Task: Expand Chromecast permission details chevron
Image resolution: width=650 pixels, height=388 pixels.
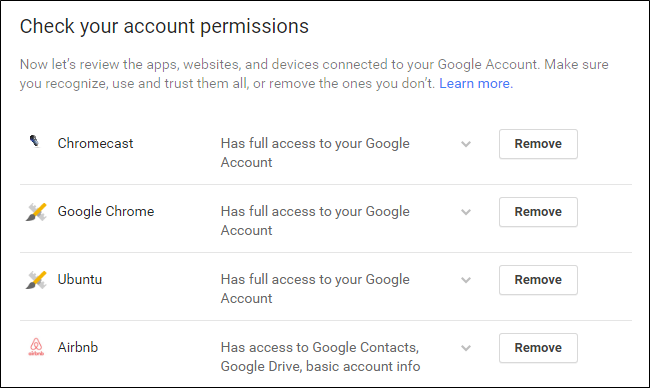Action: pyautogui.click(x=466, y=144)
